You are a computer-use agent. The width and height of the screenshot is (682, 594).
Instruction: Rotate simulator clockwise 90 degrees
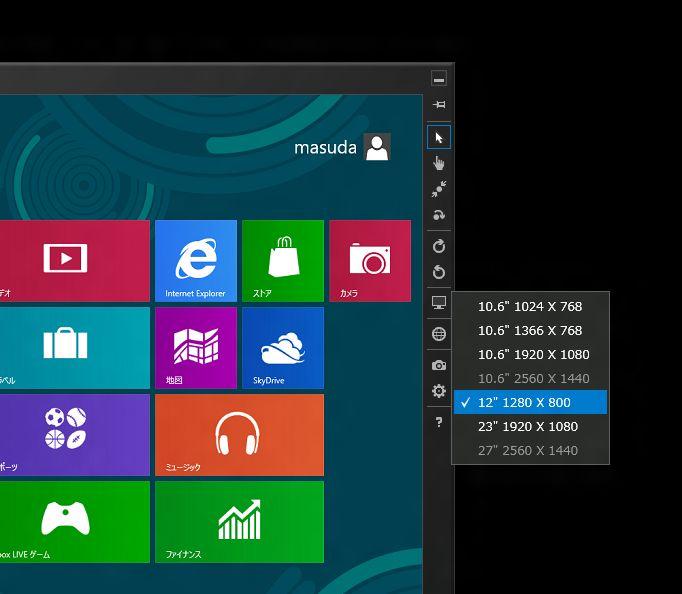[x=438, y=246]
